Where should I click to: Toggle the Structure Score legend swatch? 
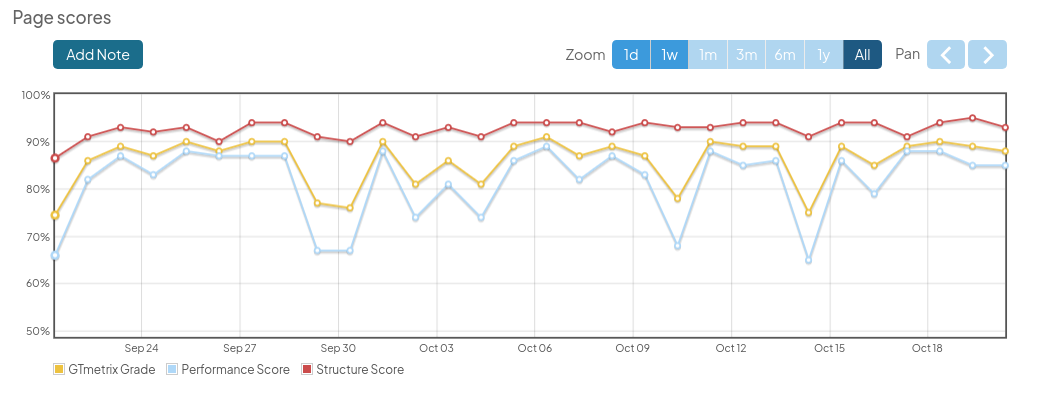(x=307, y=369)
